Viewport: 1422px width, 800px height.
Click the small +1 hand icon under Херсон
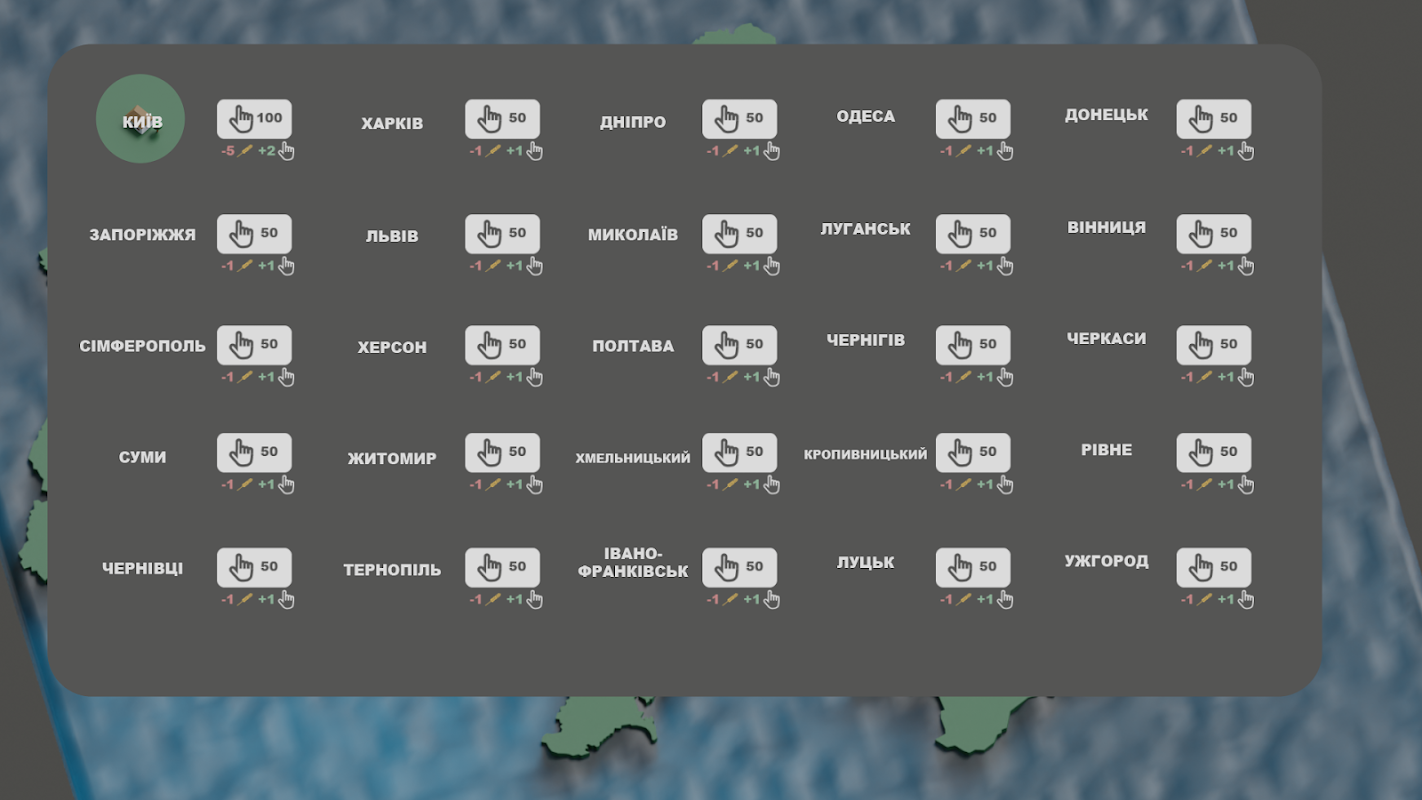pyautogui.click(x=535, y=377)
